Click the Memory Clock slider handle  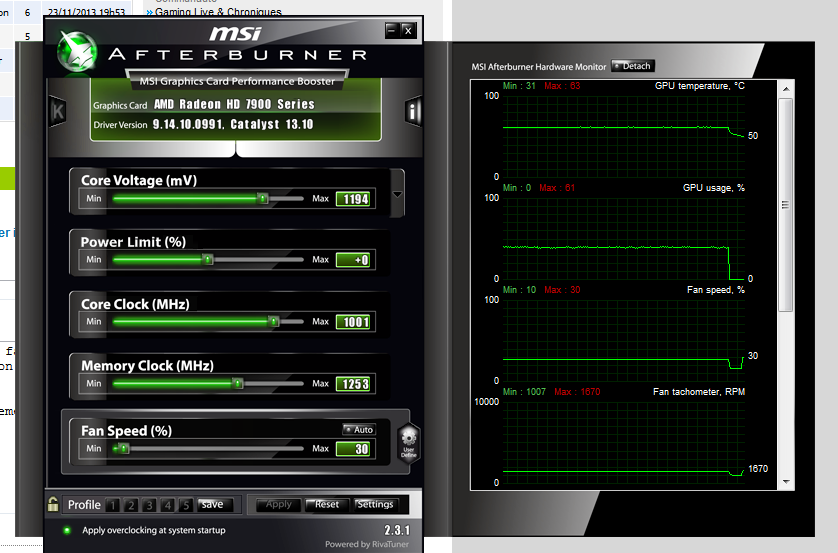point(238,384)
